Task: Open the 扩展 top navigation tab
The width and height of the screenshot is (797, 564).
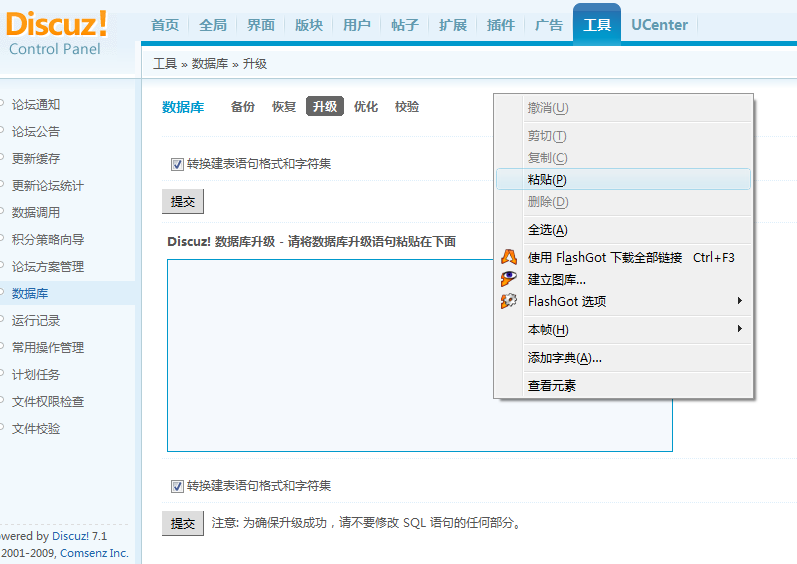Action: click(x=453, y=25)
